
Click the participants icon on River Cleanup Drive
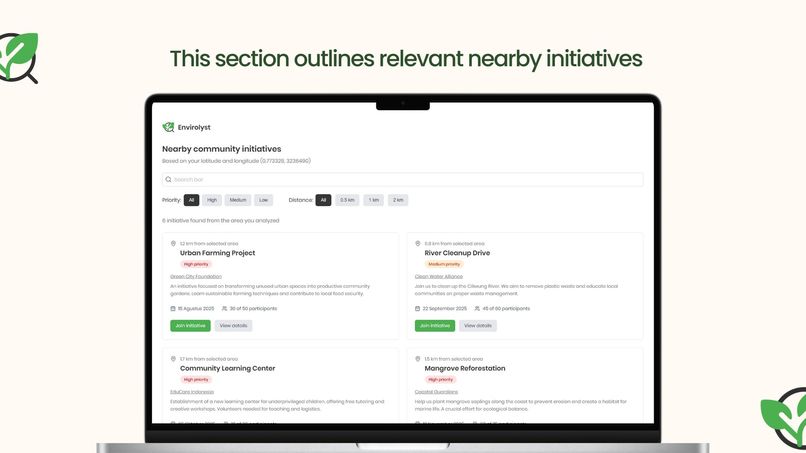[477, 309]
